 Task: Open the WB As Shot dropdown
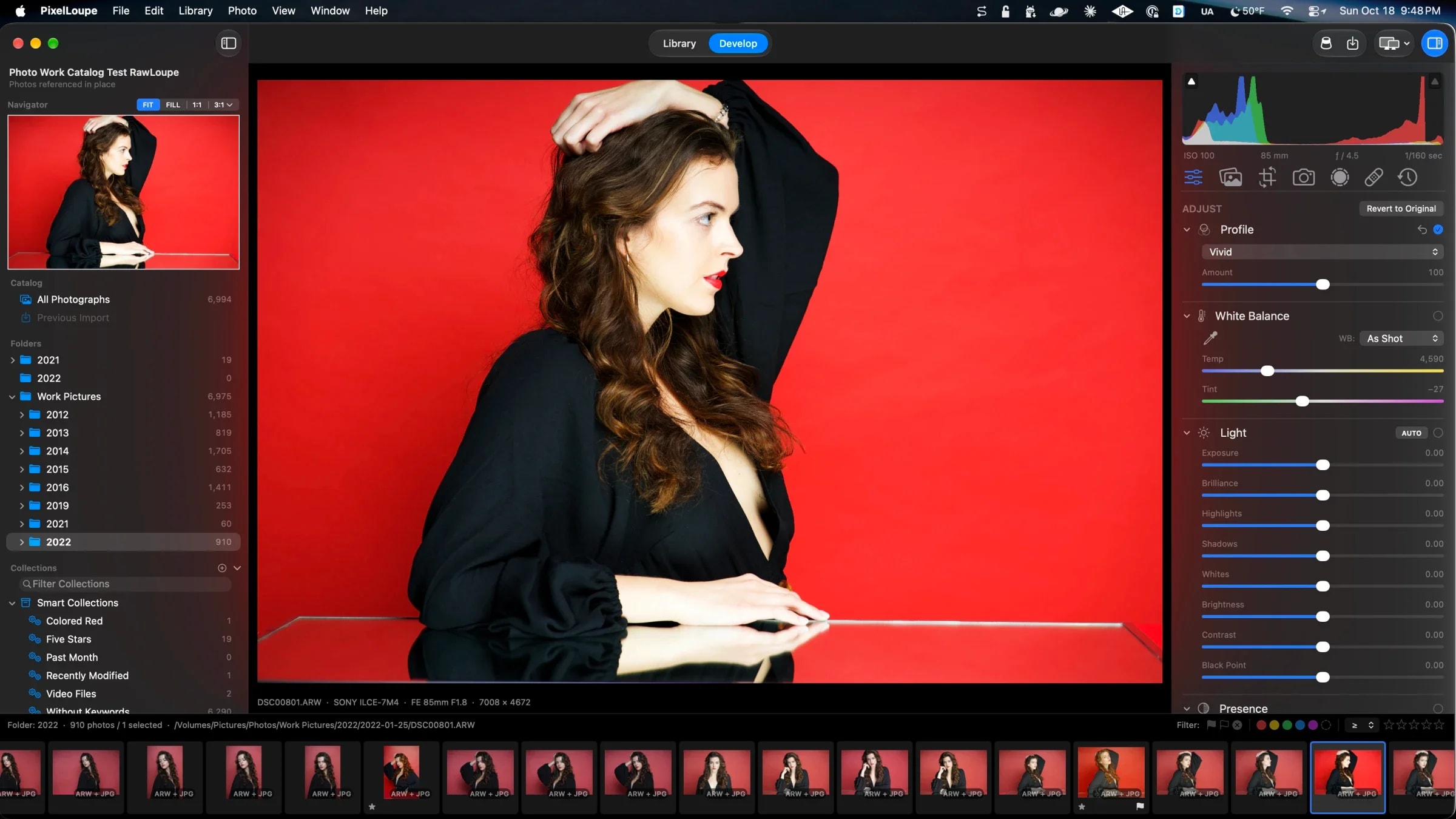(x=1401, y=339)
